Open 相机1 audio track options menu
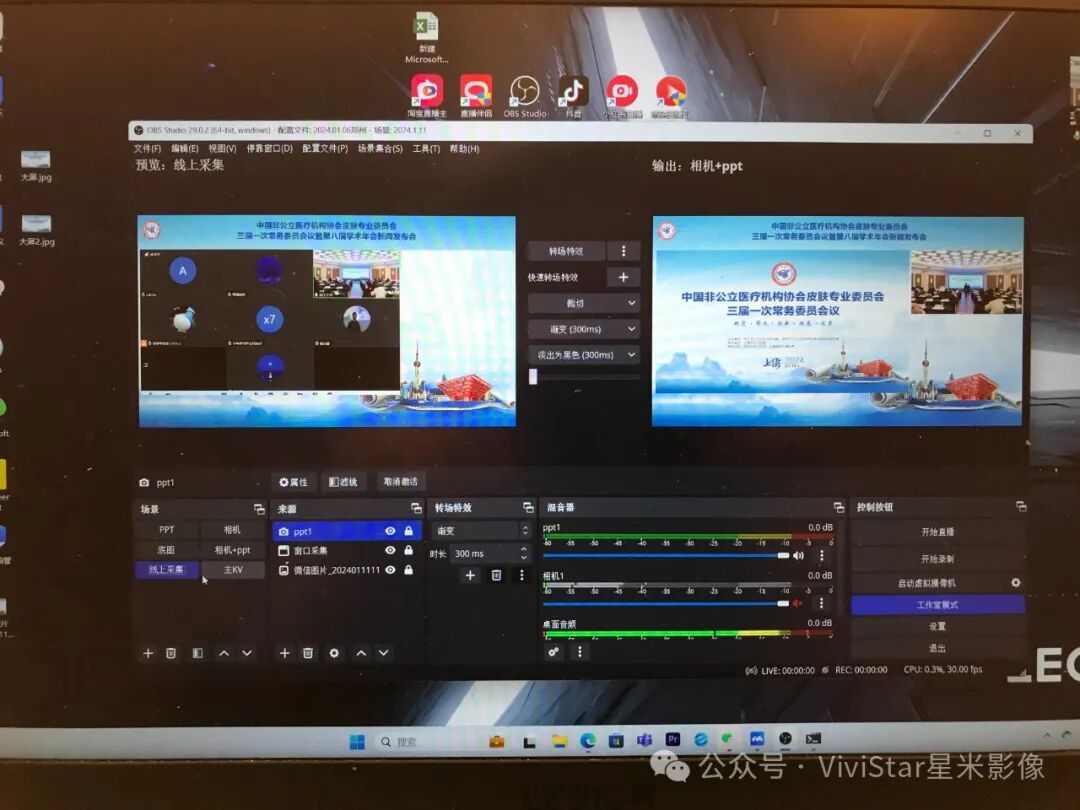Image resolution: width=1080 pixels, height=810 pixels. (x=821, y=603)
